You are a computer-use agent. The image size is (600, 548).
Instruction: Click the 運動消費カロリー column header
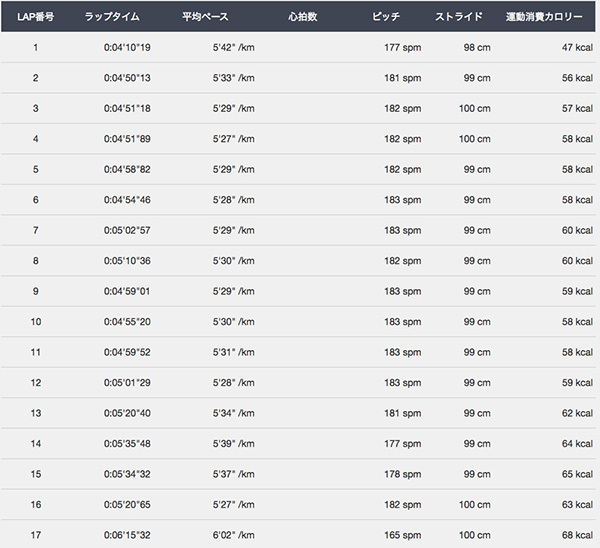point(544,17)
